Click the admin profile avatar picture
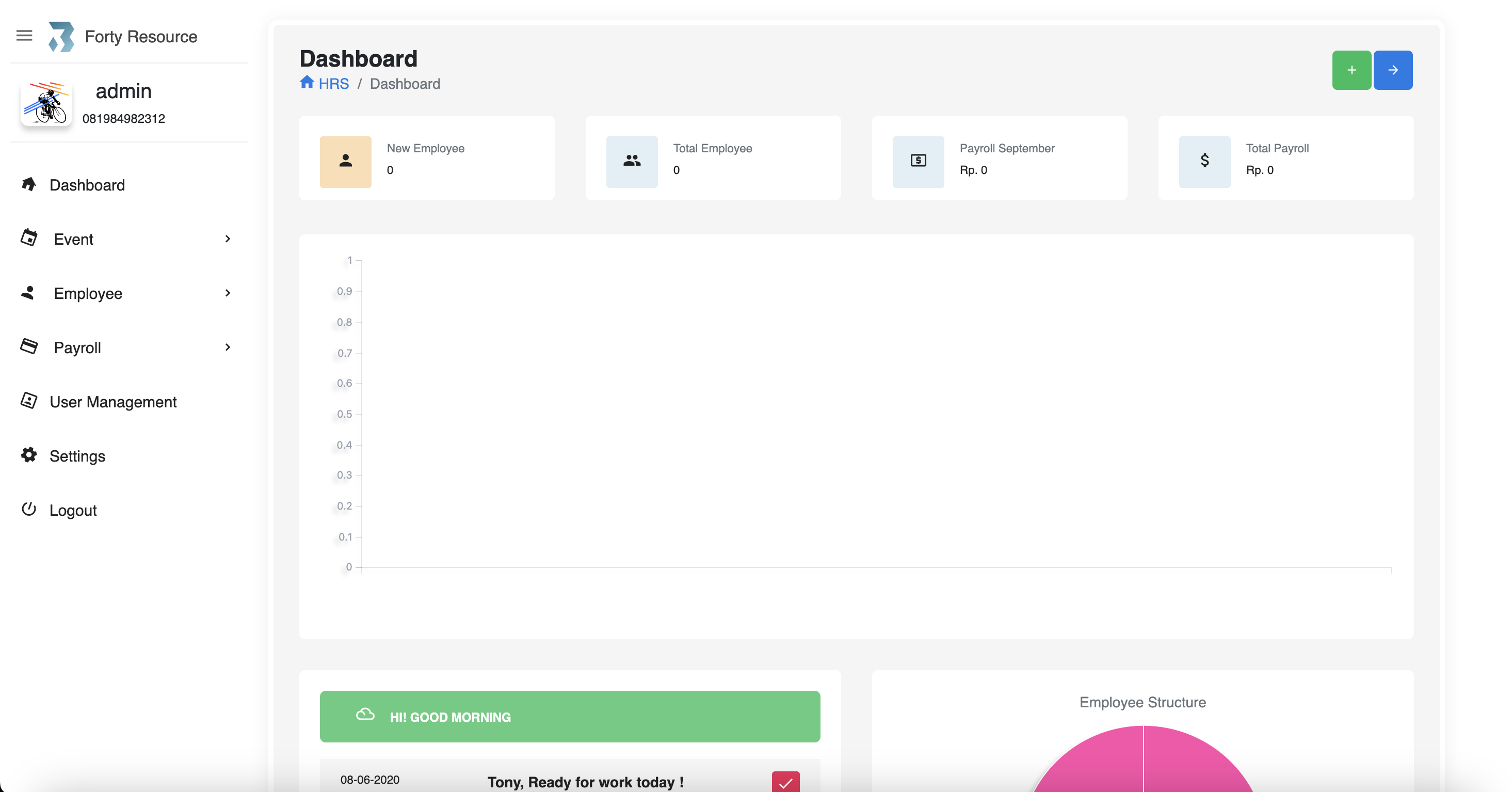 [46, 103]
